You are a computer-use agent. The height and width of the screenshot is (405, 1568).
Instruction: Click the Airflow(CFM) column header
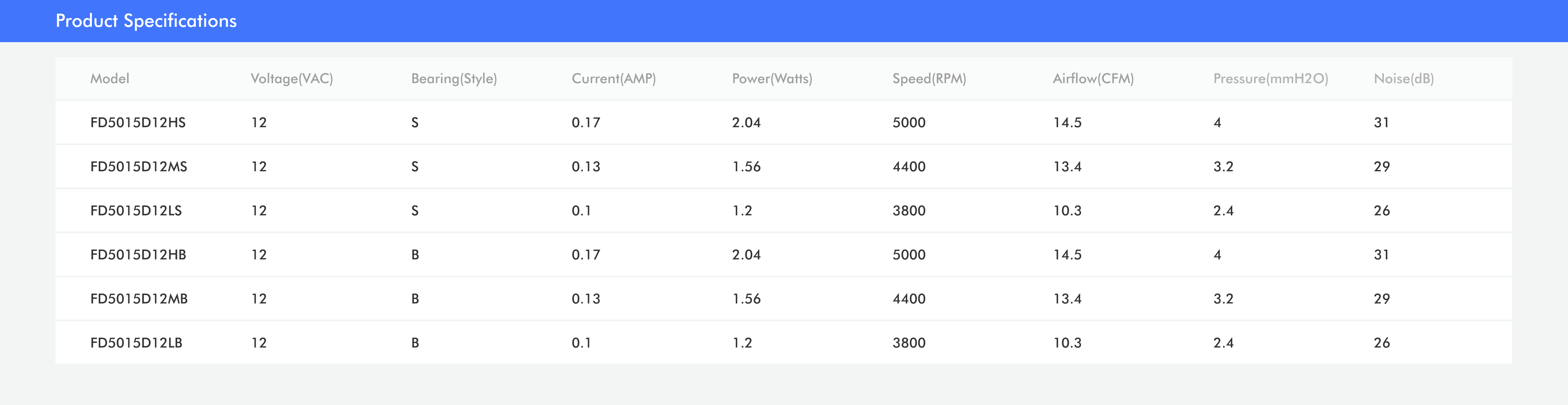[1093, 79]
